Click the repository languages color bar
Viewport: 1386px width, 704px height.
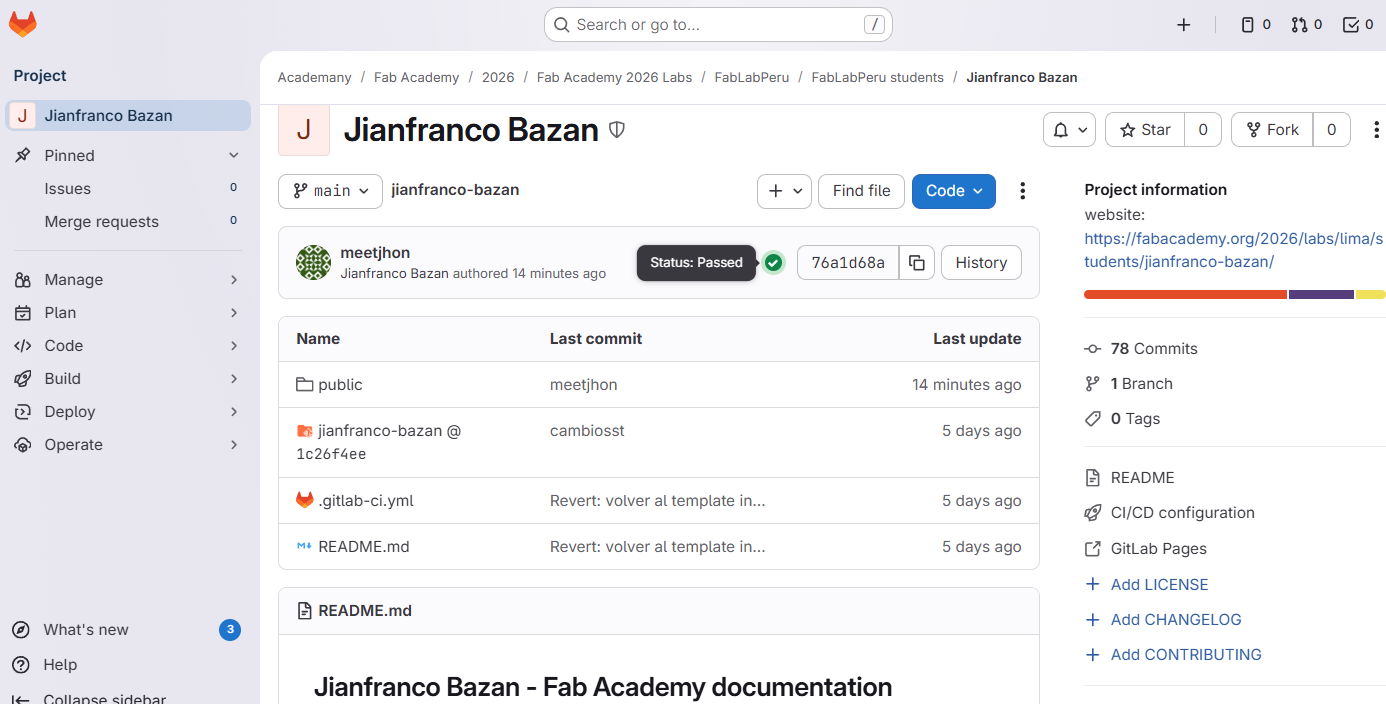click(x=1234, y=295)
